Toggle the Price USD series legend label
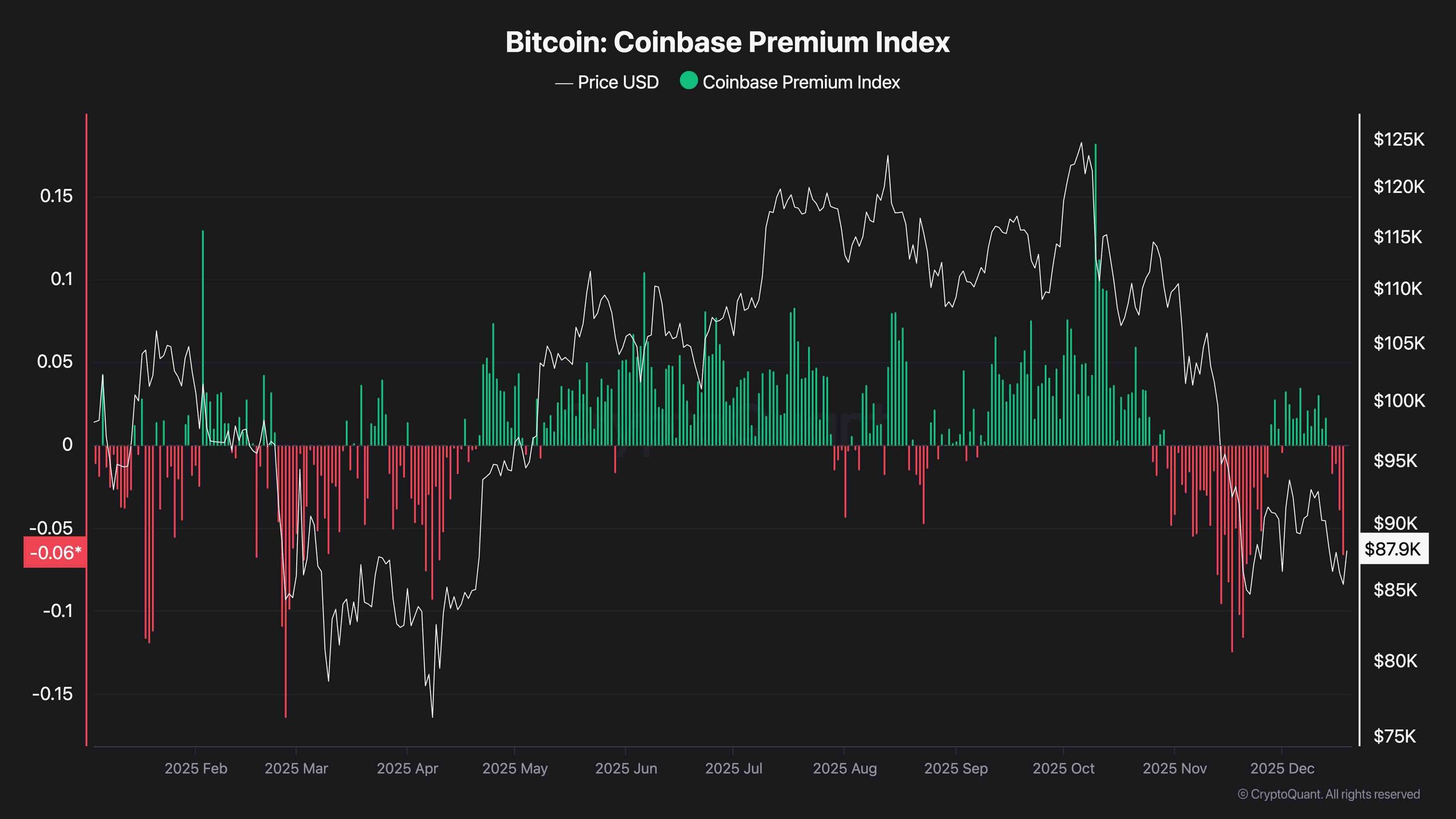The image size is (1456, 819). 618,82
